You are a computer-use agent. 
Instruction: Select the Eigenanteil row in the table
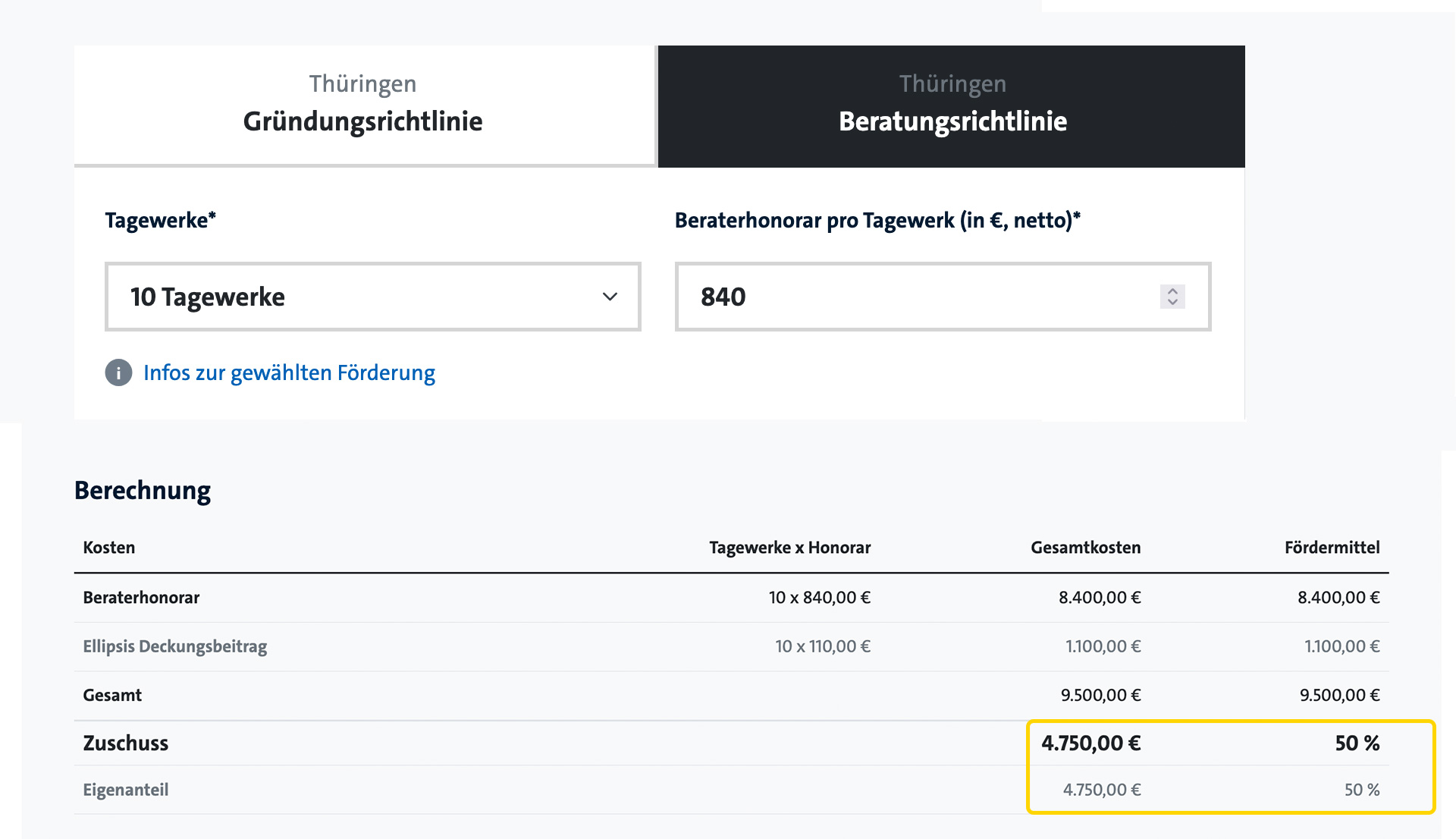[x=126, y=789]
